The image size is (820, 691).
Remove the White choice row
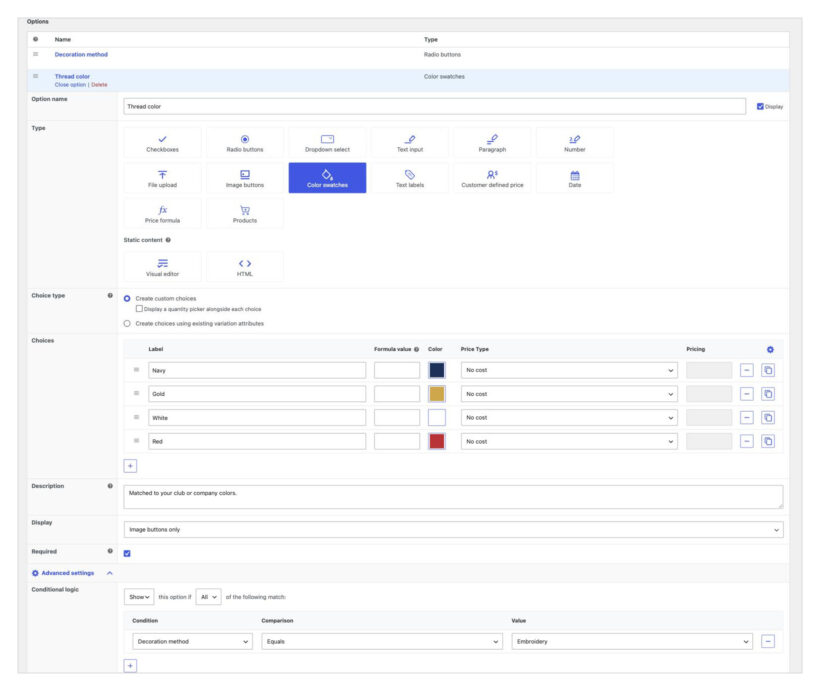pos(747,417)
